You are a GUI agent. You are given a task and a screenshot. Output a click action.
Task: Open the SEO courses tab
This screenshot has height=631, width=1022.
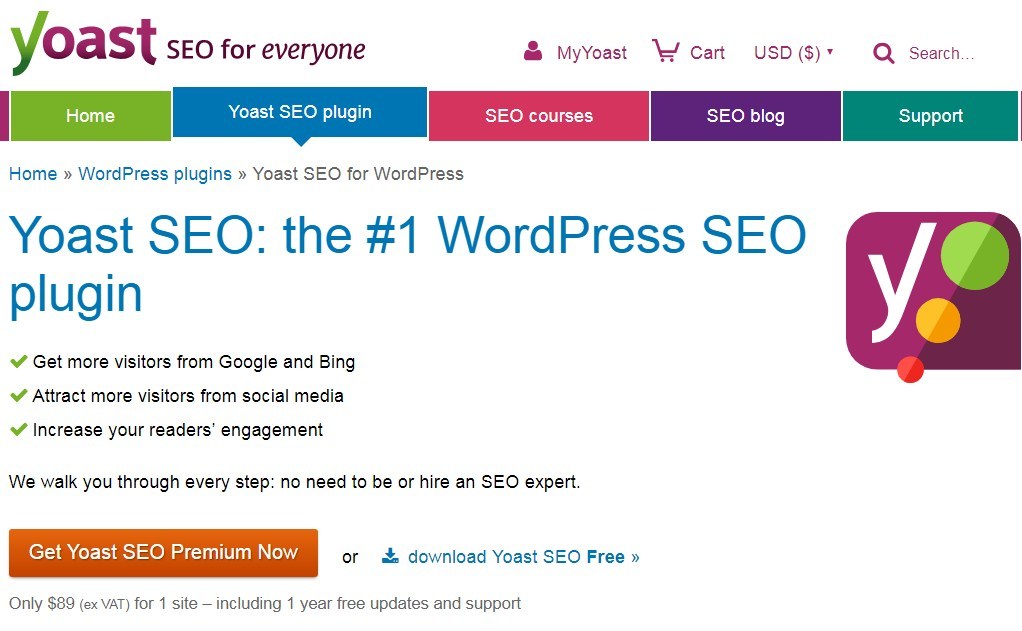point(539,116)
